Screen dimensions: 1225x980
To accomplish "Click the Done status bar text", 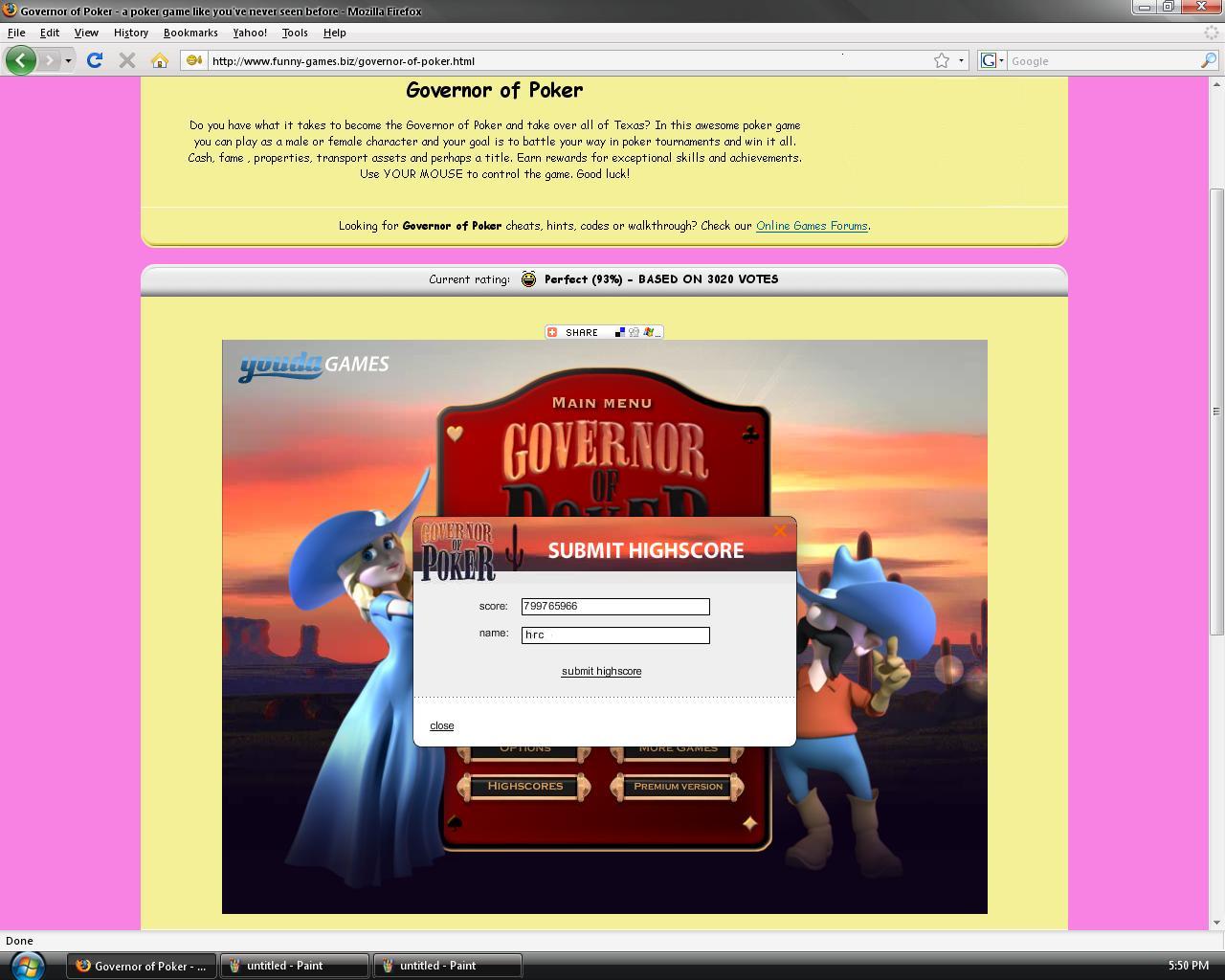I will 19,941.
